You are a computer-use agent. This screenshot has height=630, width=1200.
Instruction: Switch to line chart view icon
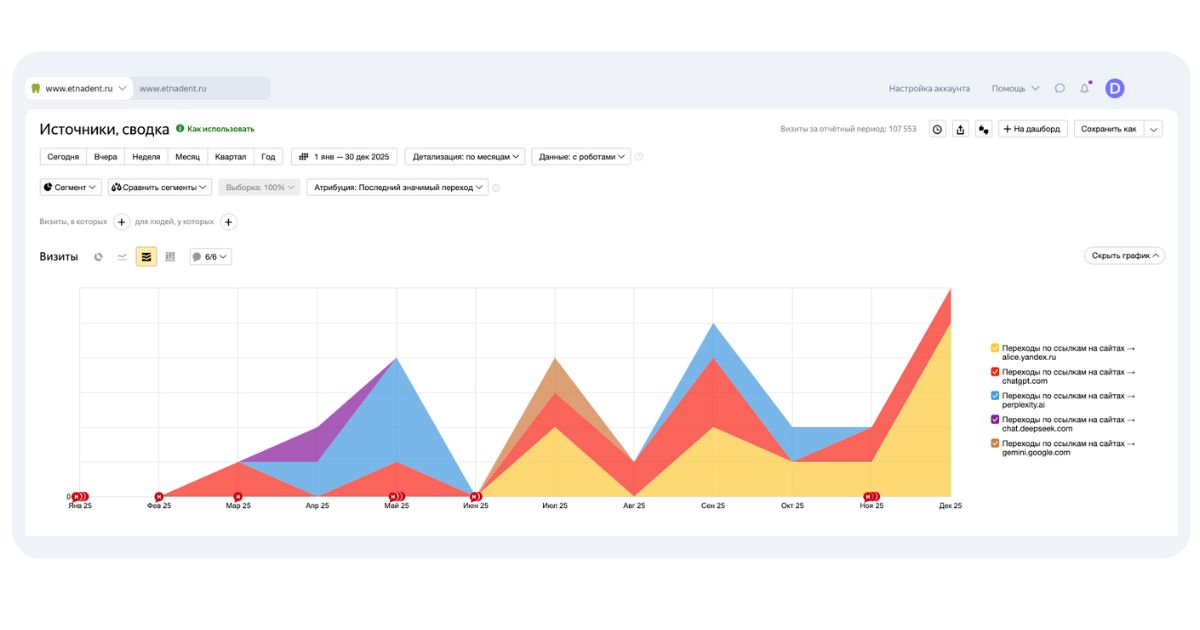click(x=122, y=257)
